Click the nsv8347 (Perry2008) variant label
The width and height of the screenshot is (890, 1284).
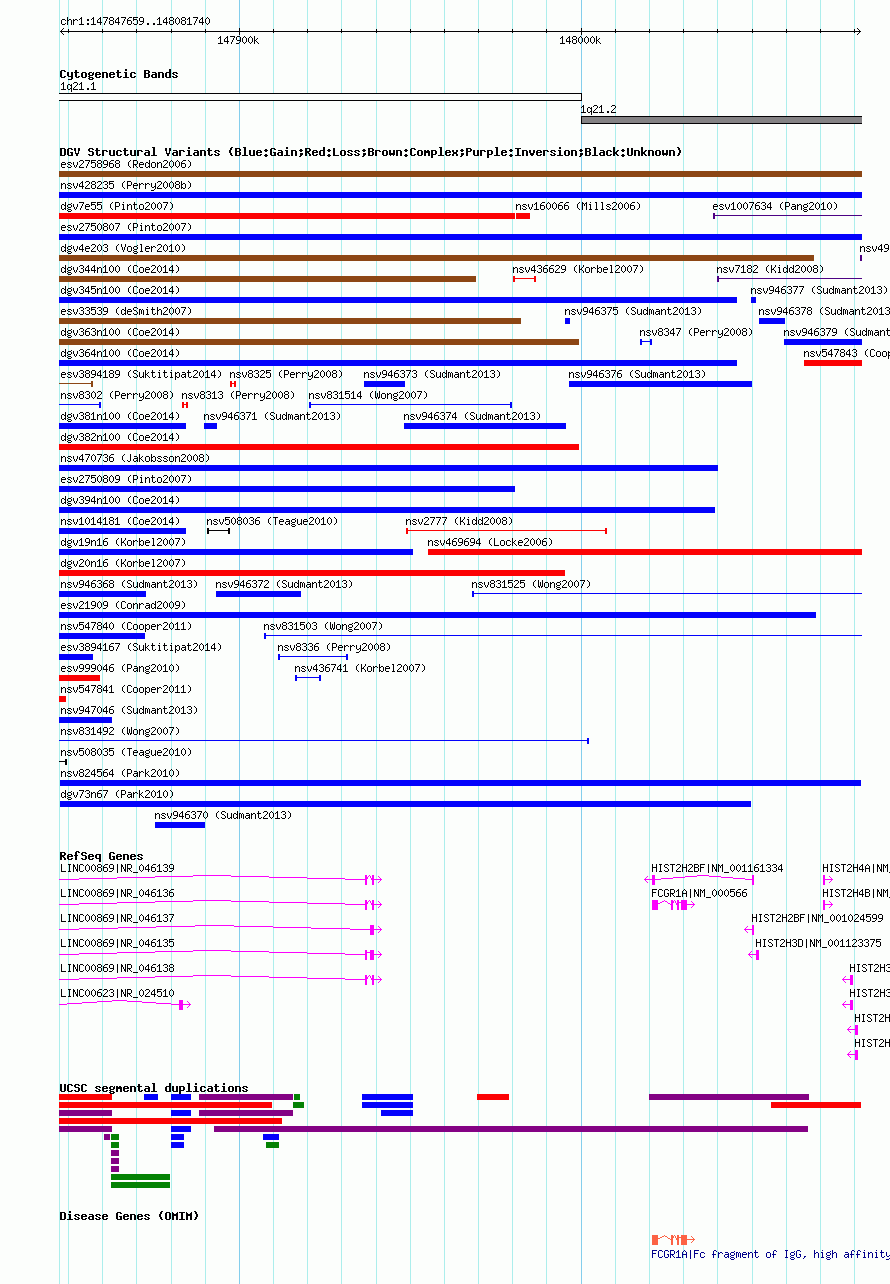click(x=696, y=332)
